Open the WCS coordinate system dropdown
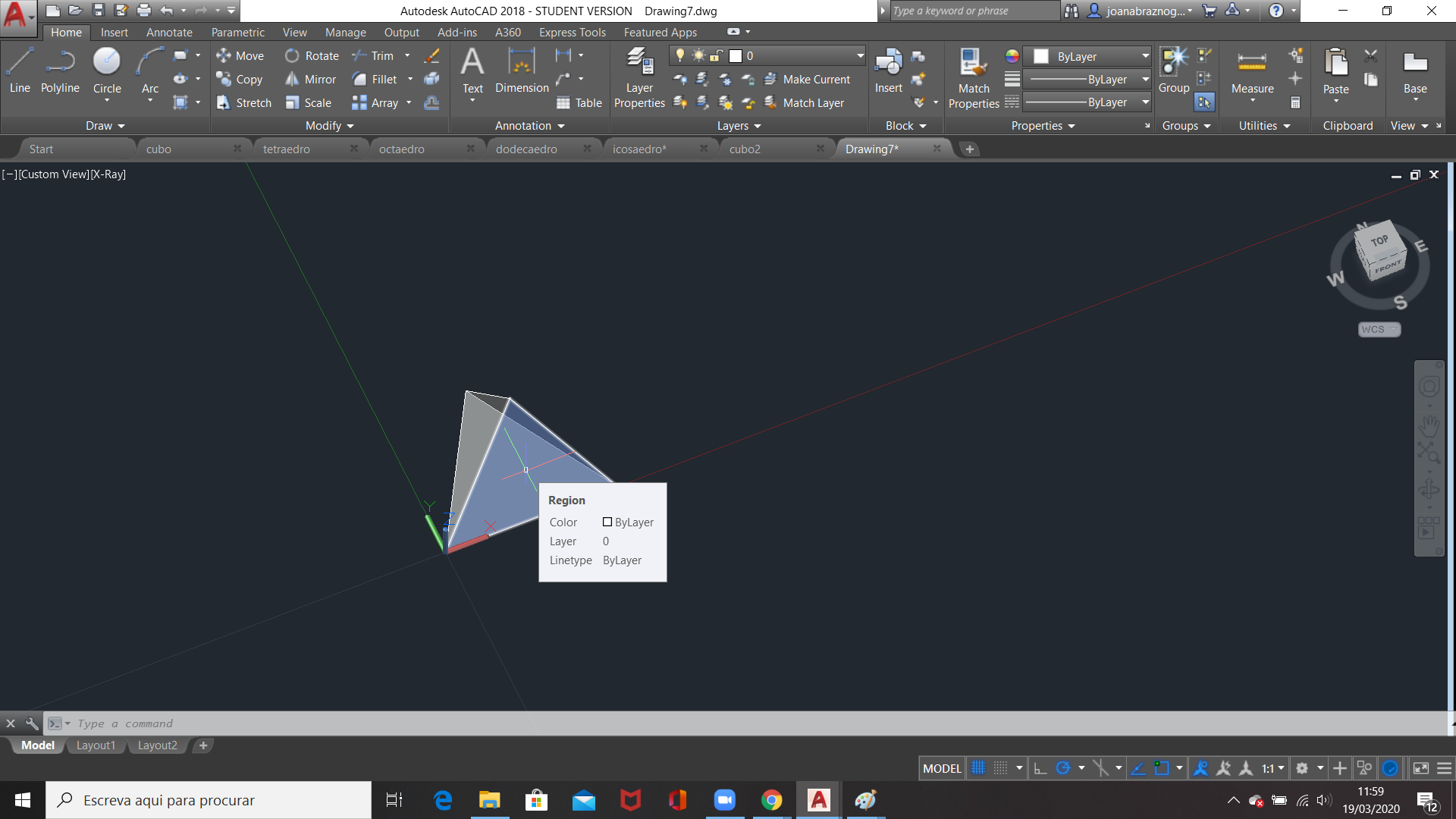 1379,329
